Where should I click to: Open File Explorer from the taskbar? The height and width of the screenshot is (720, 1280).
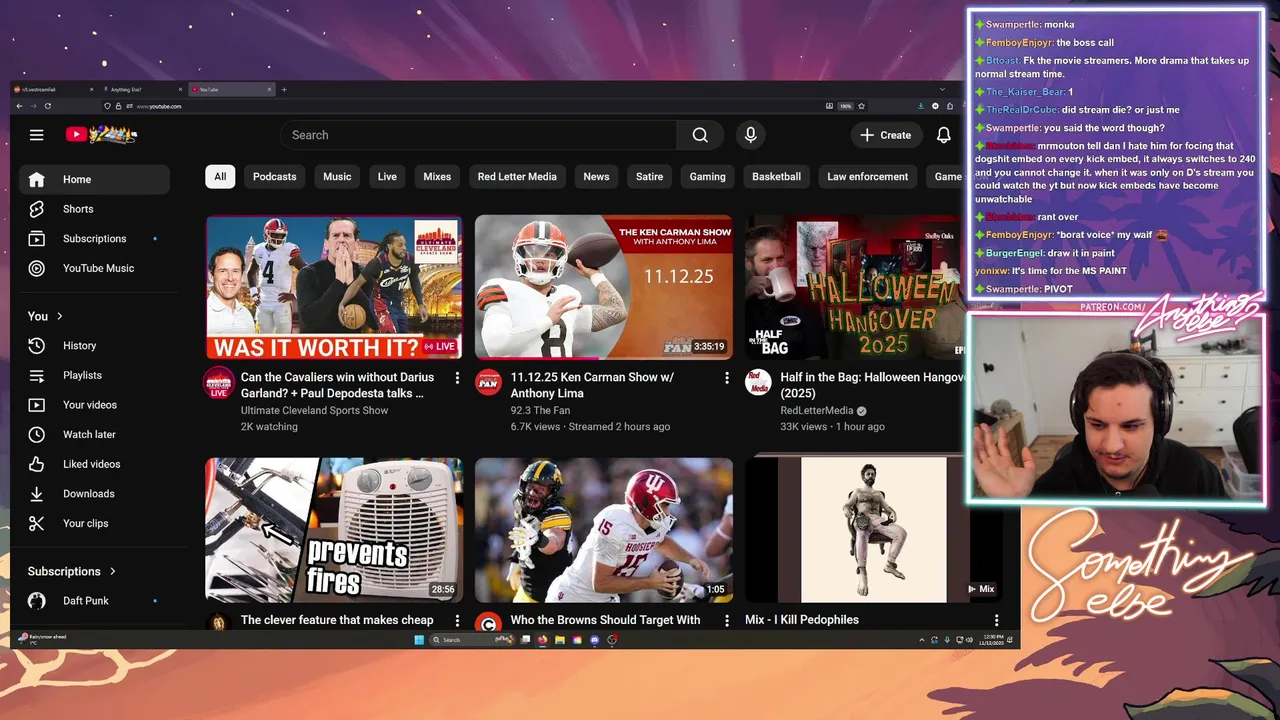[560, 640]
